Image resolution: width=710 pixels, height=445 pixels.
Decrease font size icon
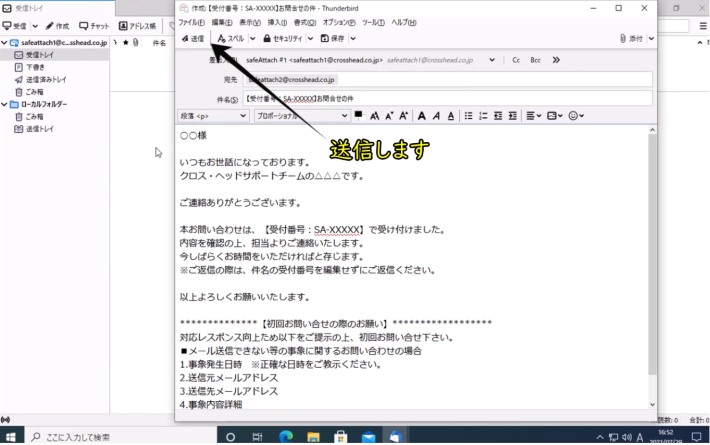(x=389, y=116)
